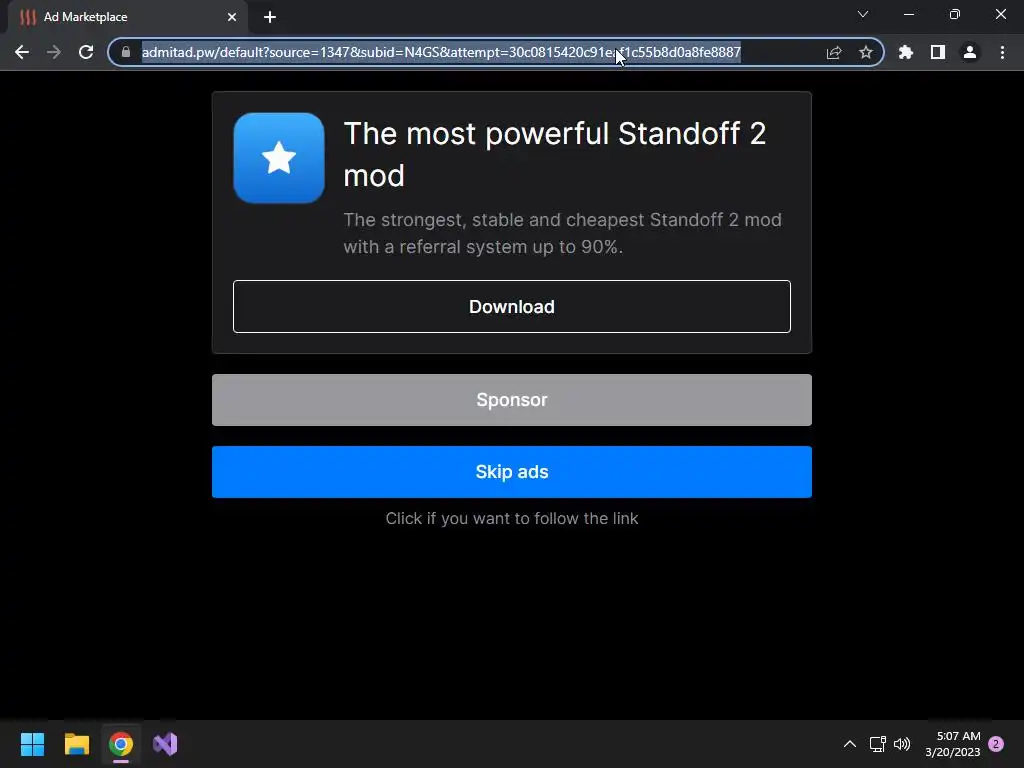
Task: Open the Extensions puzzle icon
Action: click(x=906, y=52)
